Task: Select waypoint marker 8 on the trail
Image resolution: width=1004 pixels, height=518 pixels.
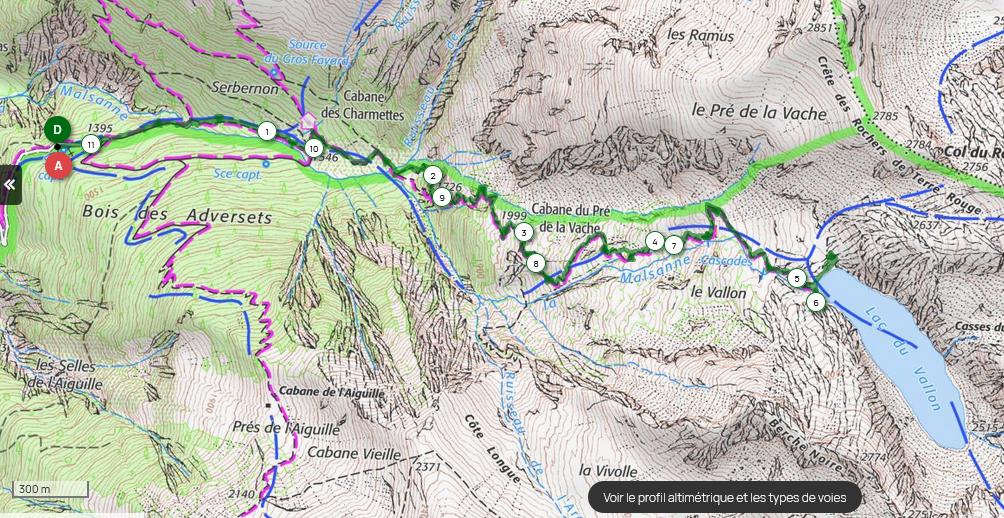Action: coord(536,263)
